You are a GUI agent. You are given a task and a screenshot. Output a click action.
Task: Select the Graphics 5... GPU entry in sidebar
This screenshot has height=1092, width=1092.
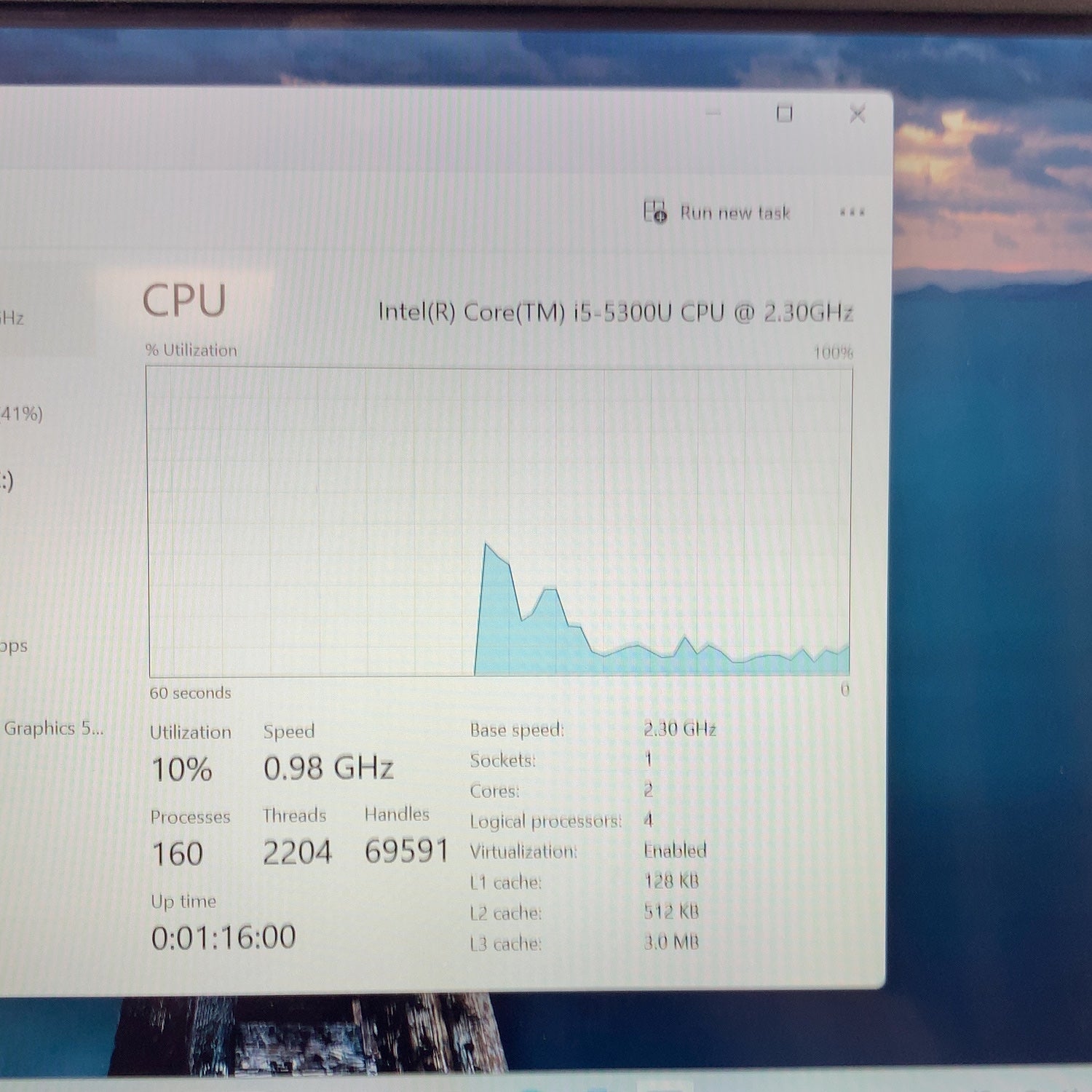[x=53, y=728]
